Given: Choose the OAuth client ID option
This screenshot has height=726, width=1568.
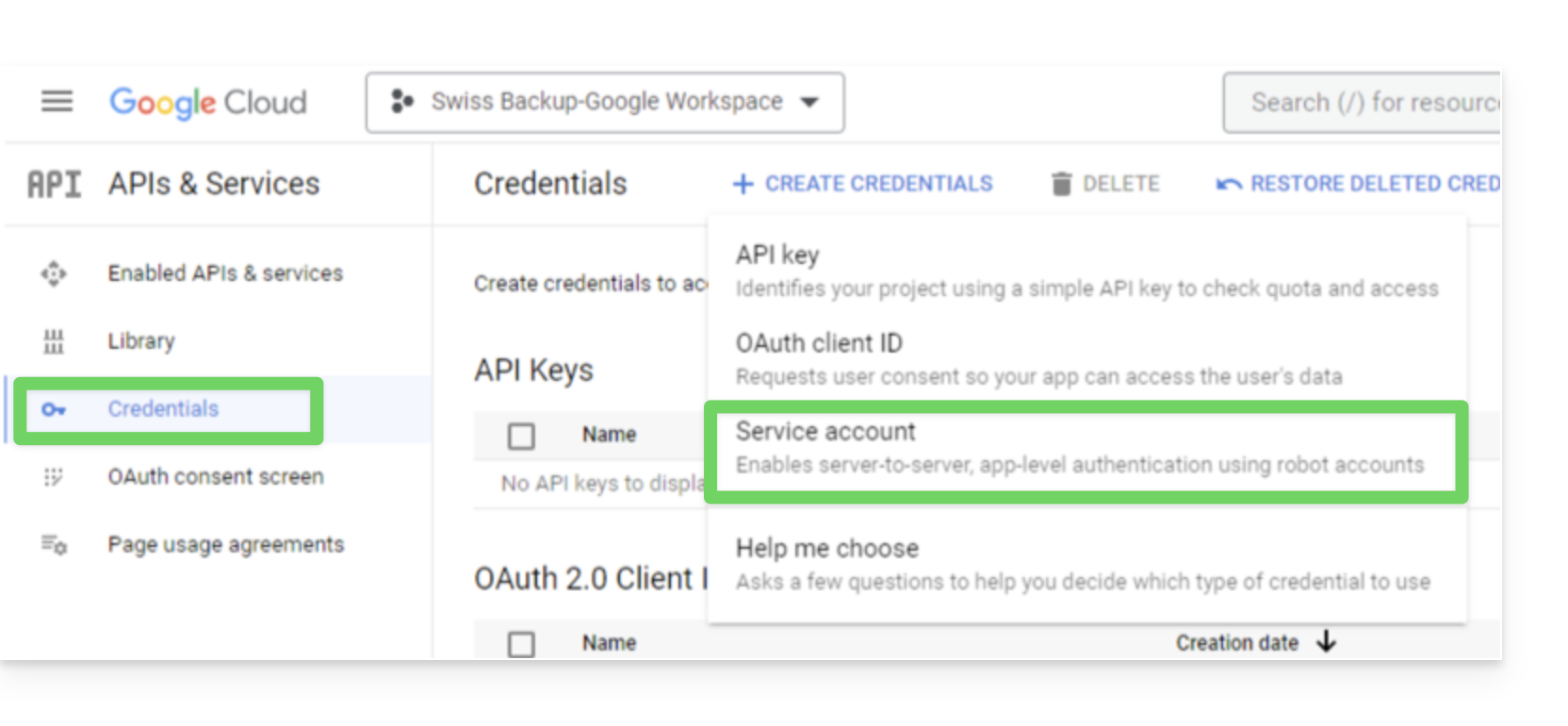Looking at the screenshot, I should click(1086, 360).
